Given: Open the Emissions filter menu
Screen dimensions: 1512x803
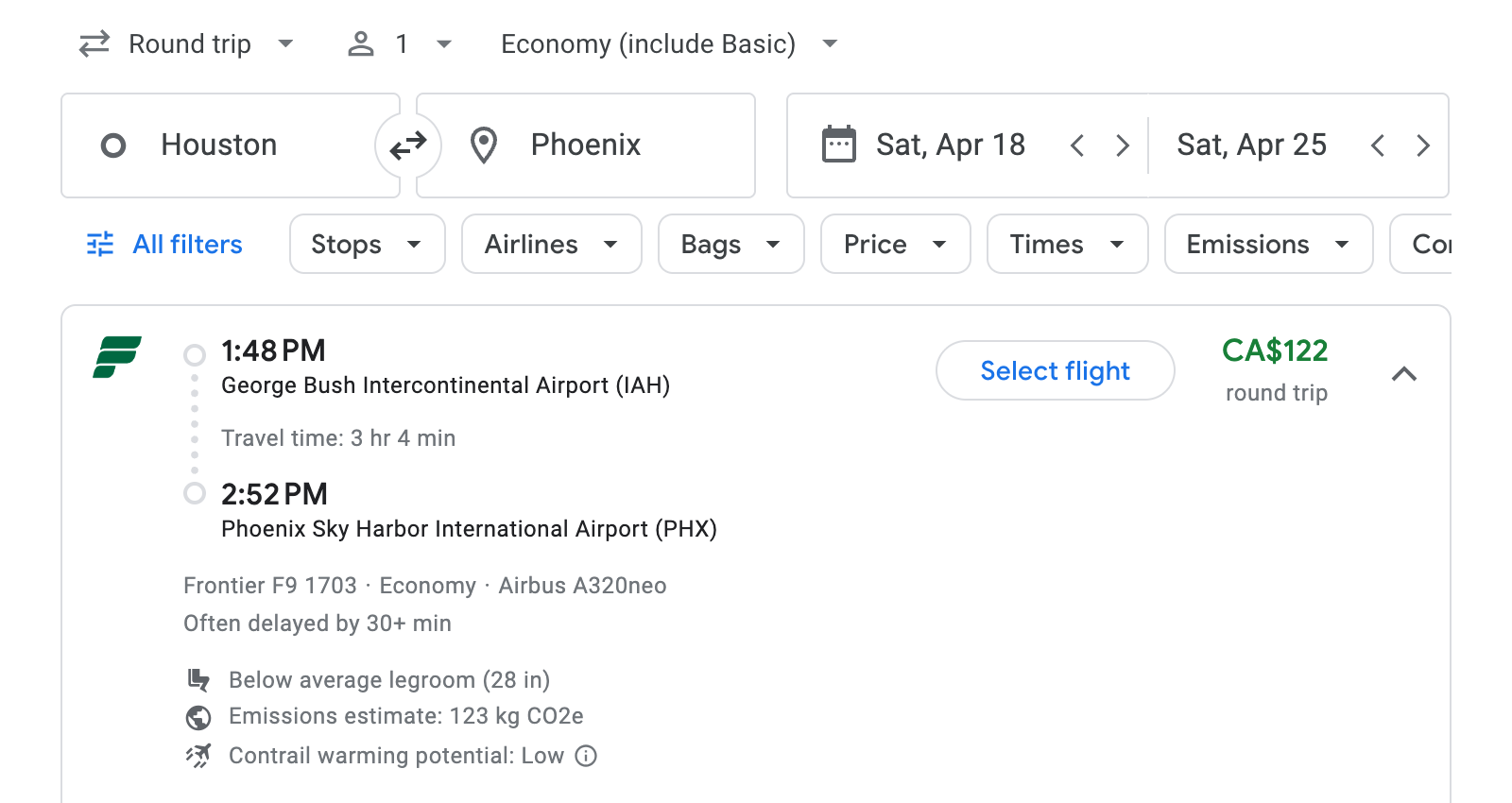Looking at the screenshot, I should [1267, 244].
